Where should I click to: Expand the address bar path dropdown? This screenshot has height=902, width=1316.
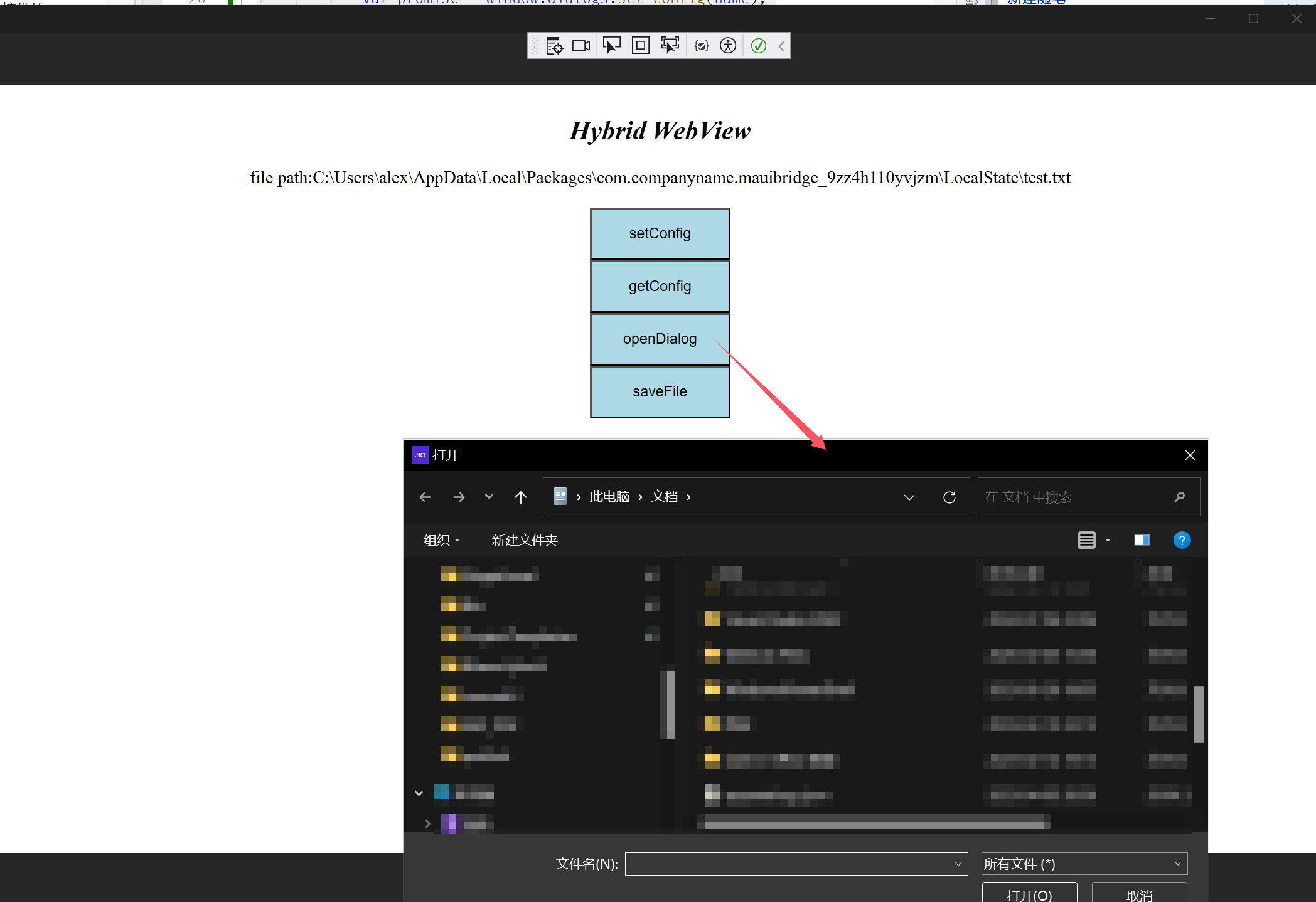coord(909,497)
